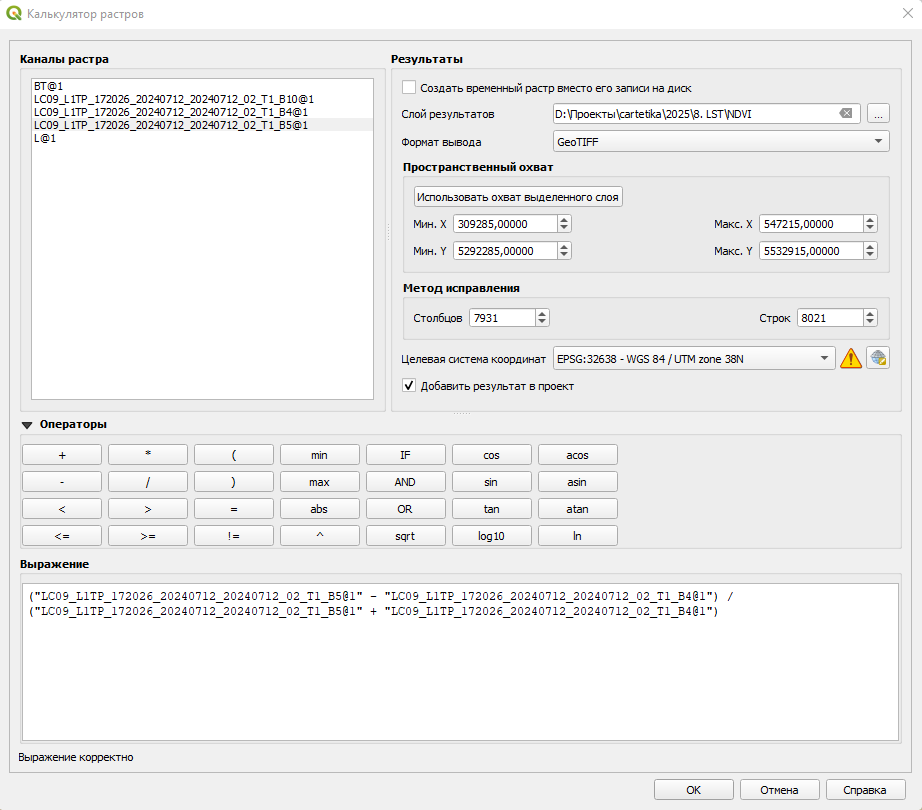Clear the output layer path field
The width and height of the screenshot is (922, 810).
point(846,113)
